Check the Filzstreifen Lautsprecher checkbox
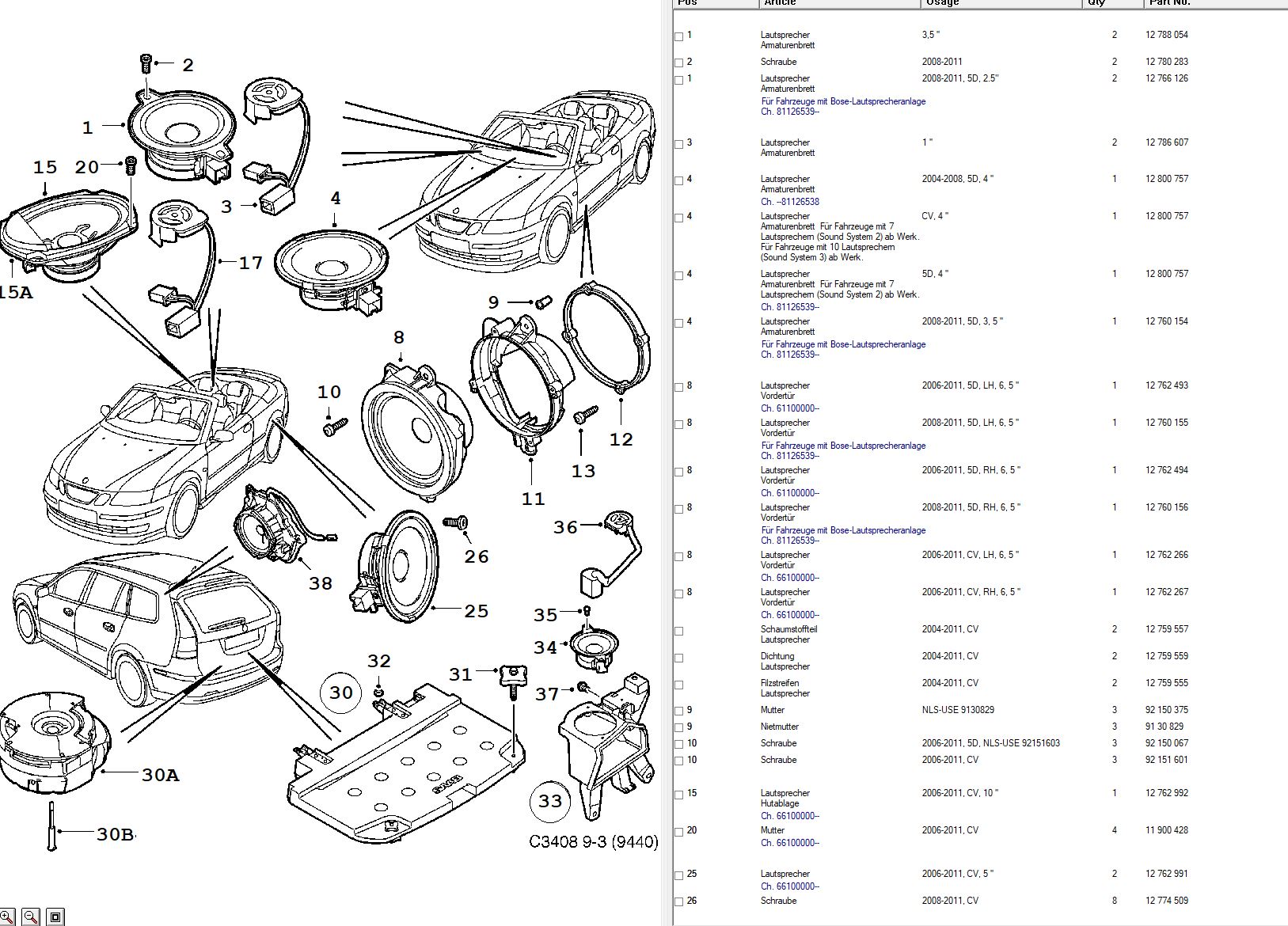The width and height of the screenshot is (1288, 926). coord(678,685)
